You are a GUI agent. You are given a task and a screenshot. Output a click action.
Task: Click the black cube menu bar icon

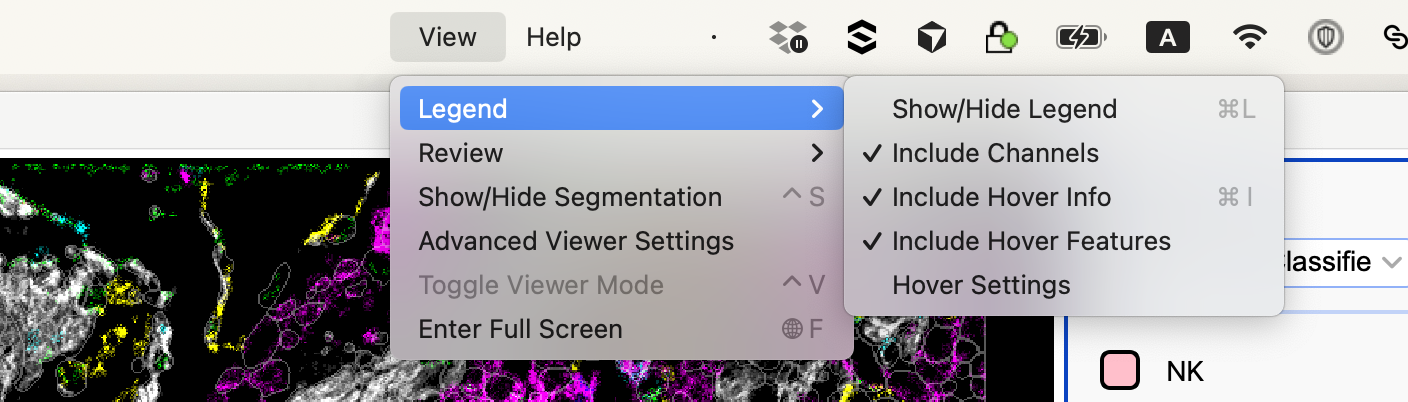[x=931, y=38]
